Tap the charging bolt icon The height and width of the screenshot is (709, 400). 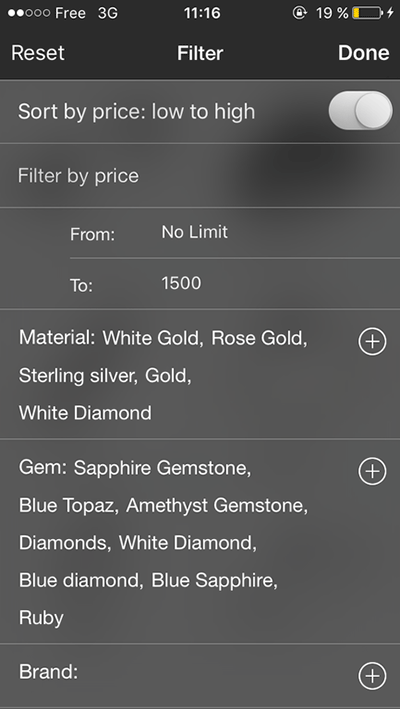point(390,13)
